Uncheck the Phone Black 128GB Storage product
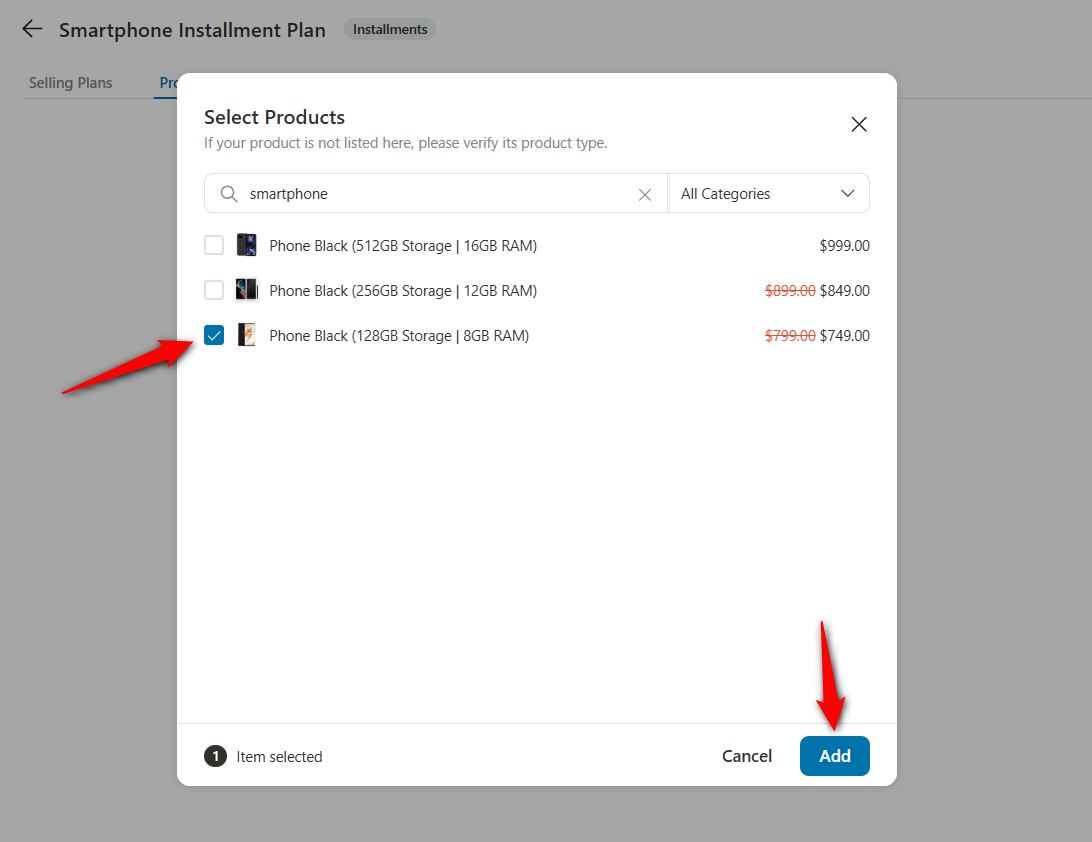Screen dimensions: 1092x842 coord(214,335)
